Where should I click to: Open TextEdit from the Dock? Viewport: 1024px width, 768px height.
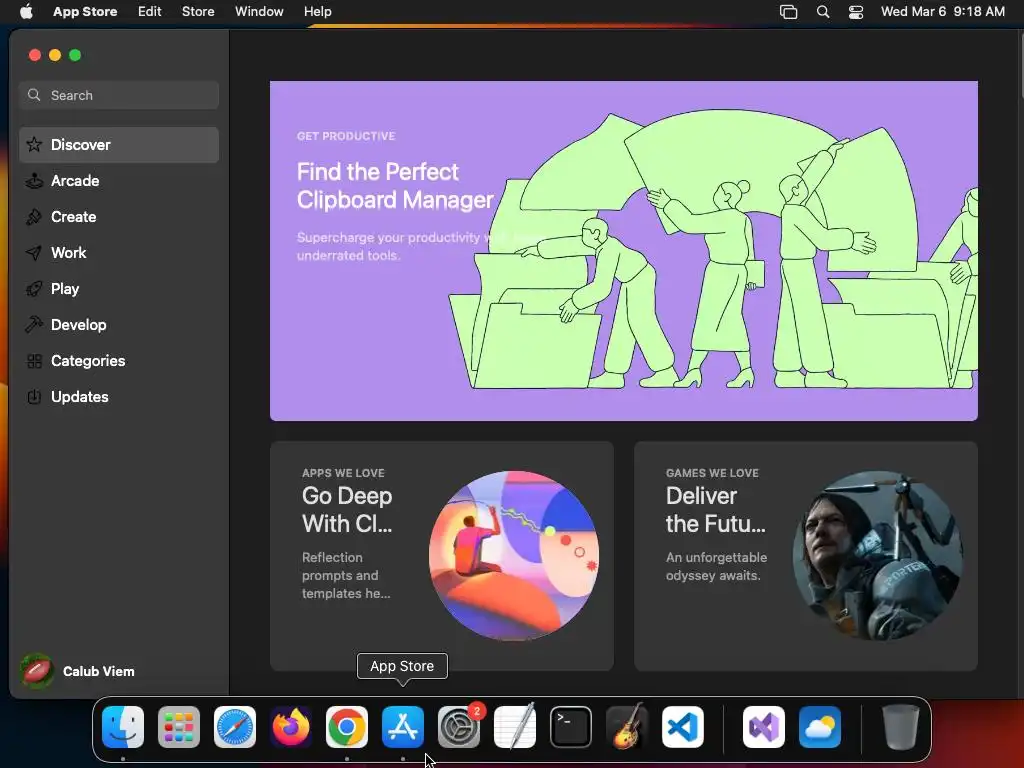tap(515, 727)
